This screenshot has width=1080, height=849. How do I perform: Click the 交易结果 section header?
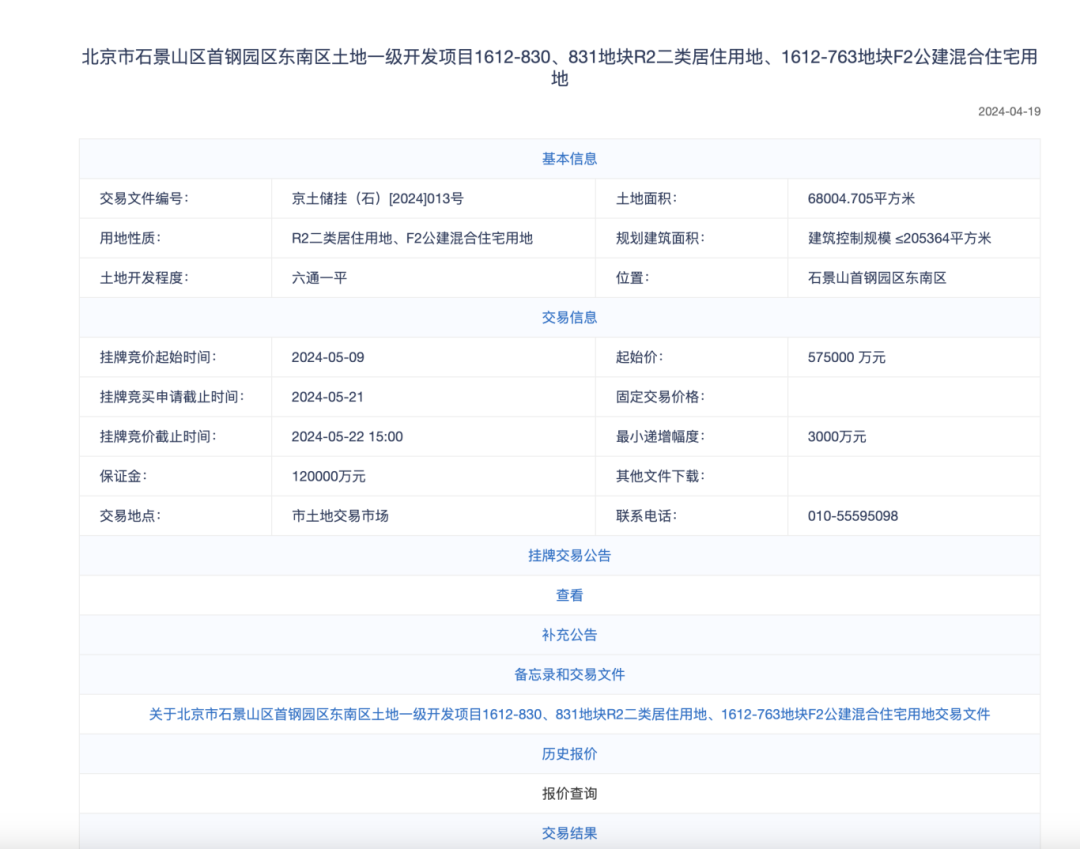[x=569, y=833]
